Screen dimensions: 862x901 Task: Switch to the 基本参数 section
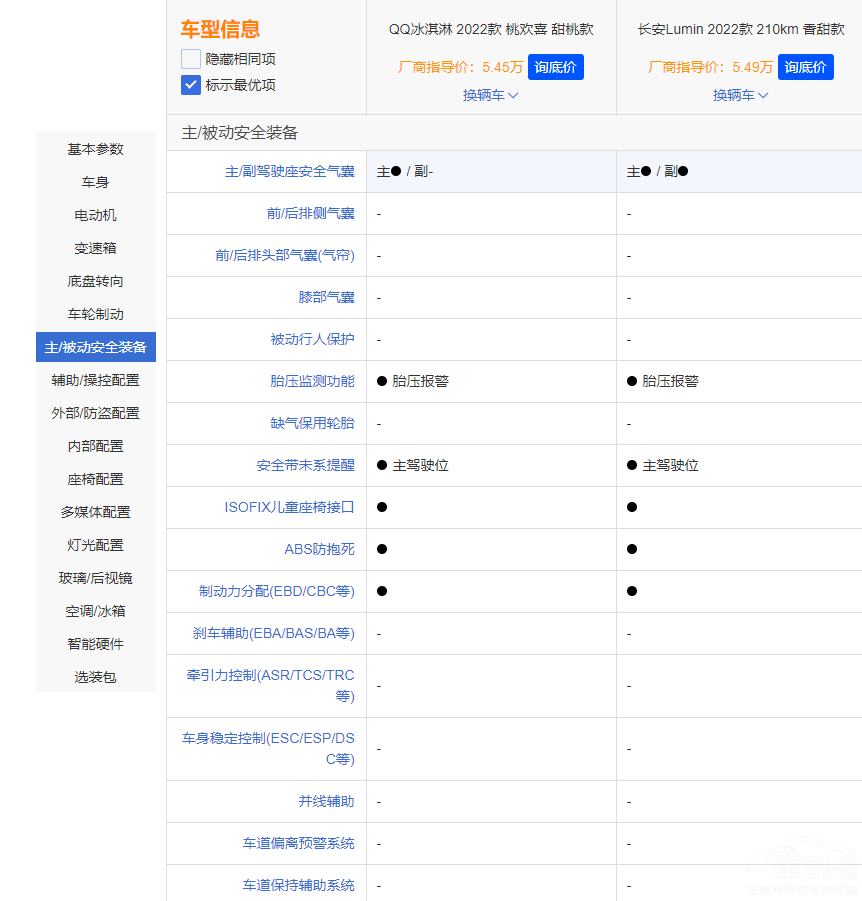(x=95, y=149)
